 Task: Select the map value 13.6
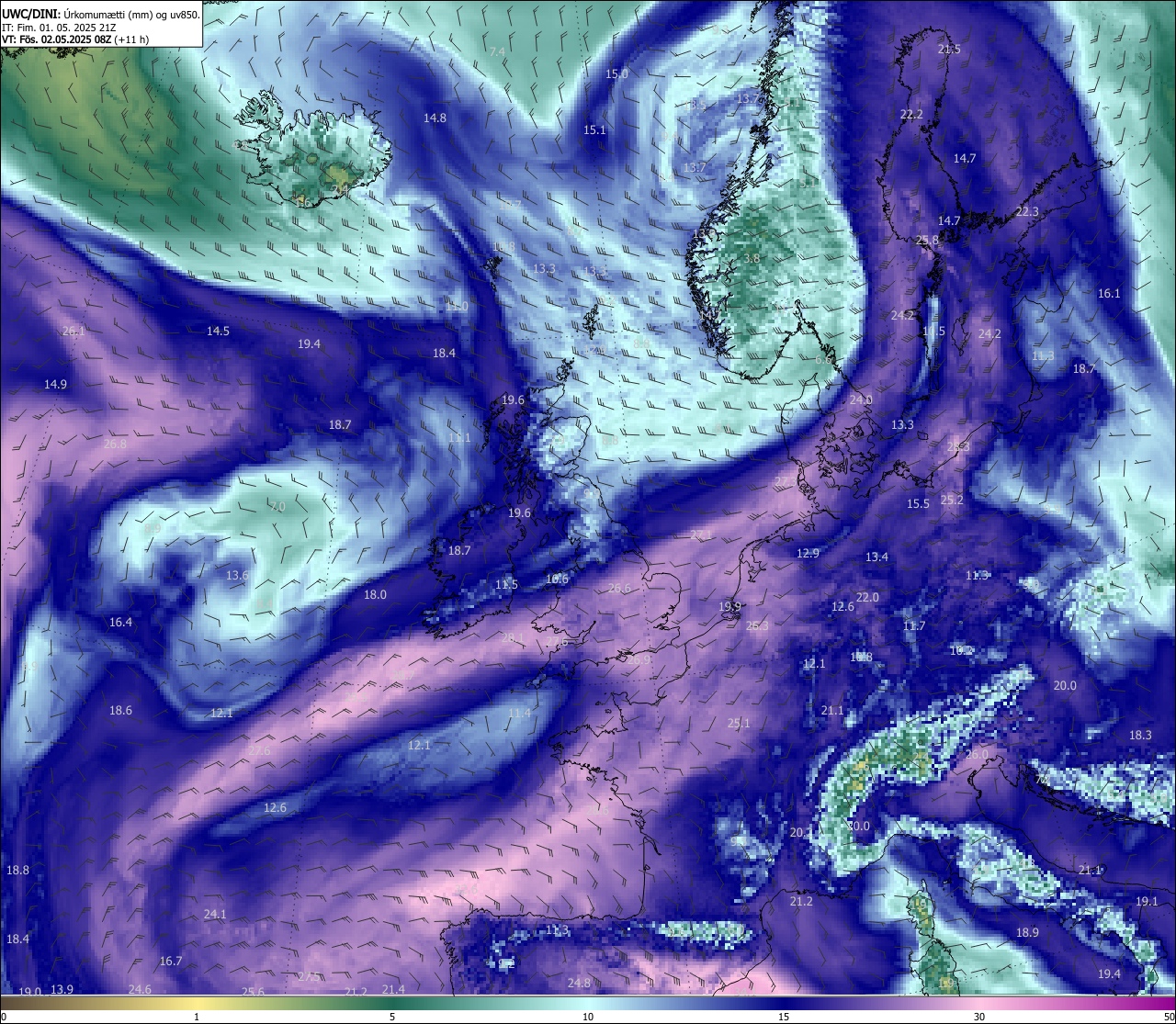[237, 576]
